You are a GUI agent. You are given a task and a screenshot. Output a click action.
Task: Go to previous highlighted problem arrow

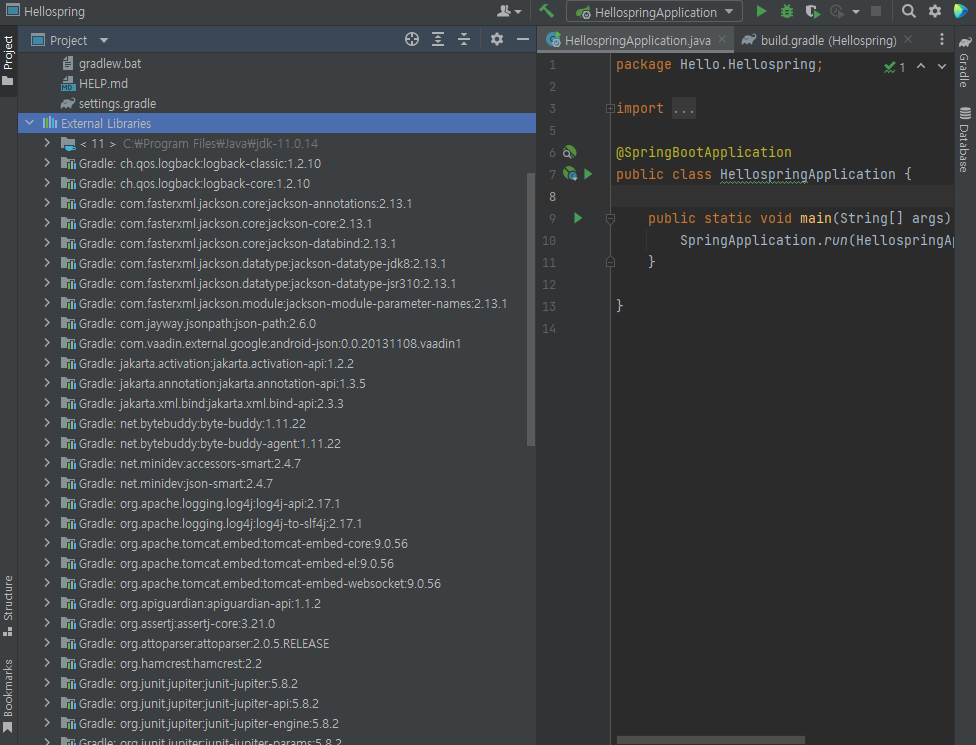[x=921, y=66]
